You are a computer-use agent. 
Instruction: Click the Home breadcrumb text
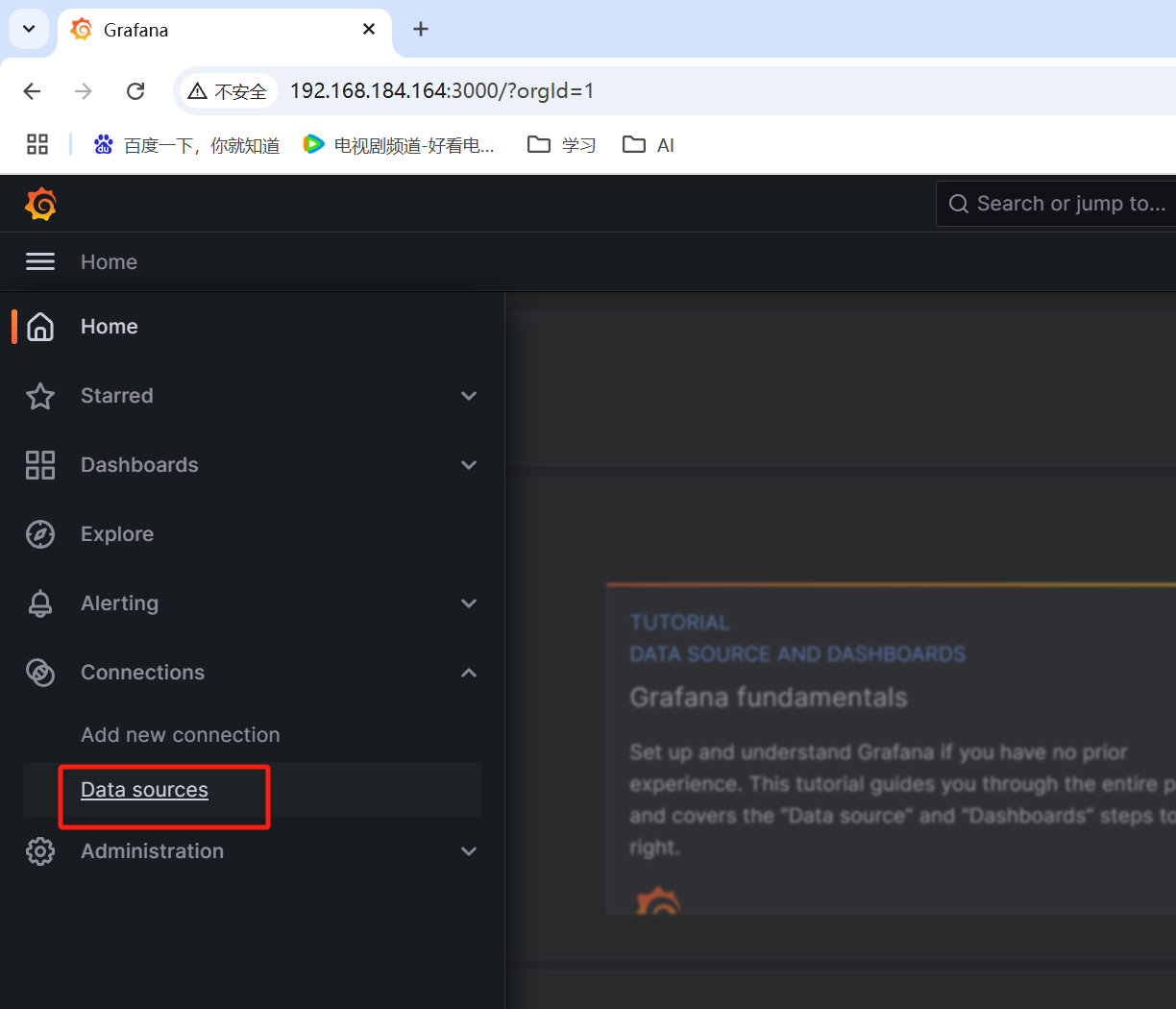pos(109,262)
